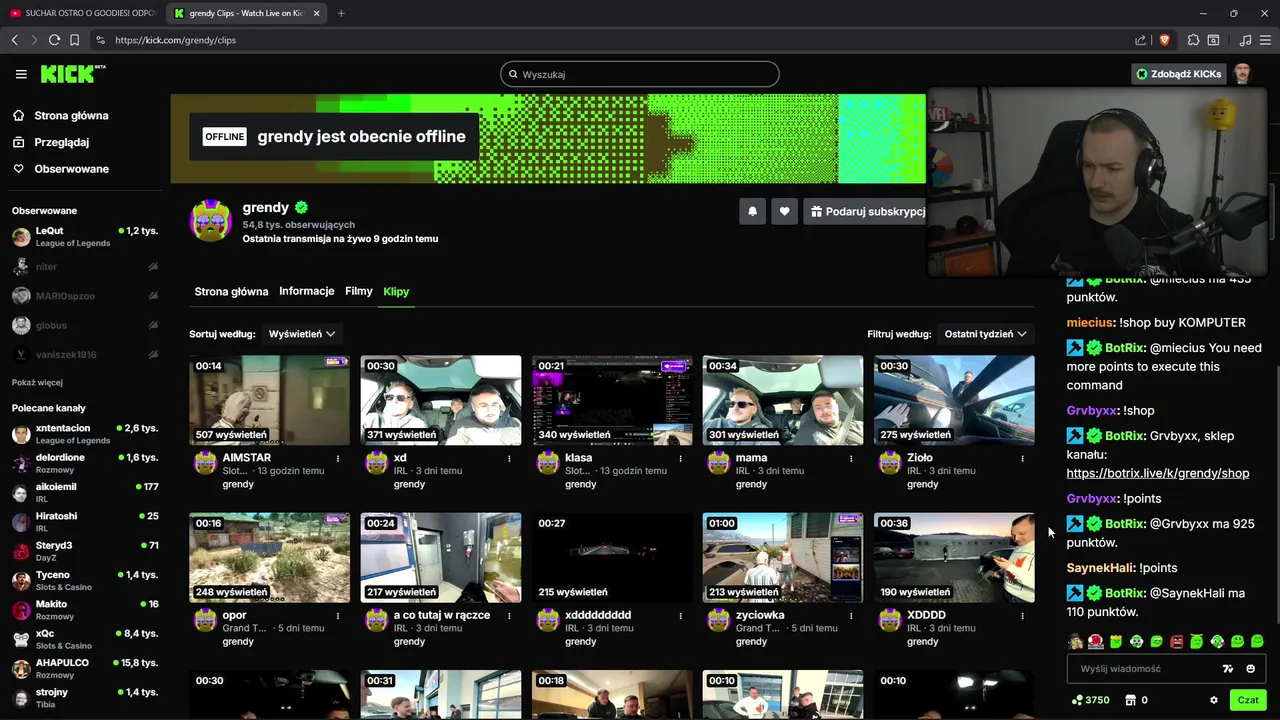Open the 7TV emote picker in chat
This screenshot has width=1280, height=720.
(x=1228, y=669)
